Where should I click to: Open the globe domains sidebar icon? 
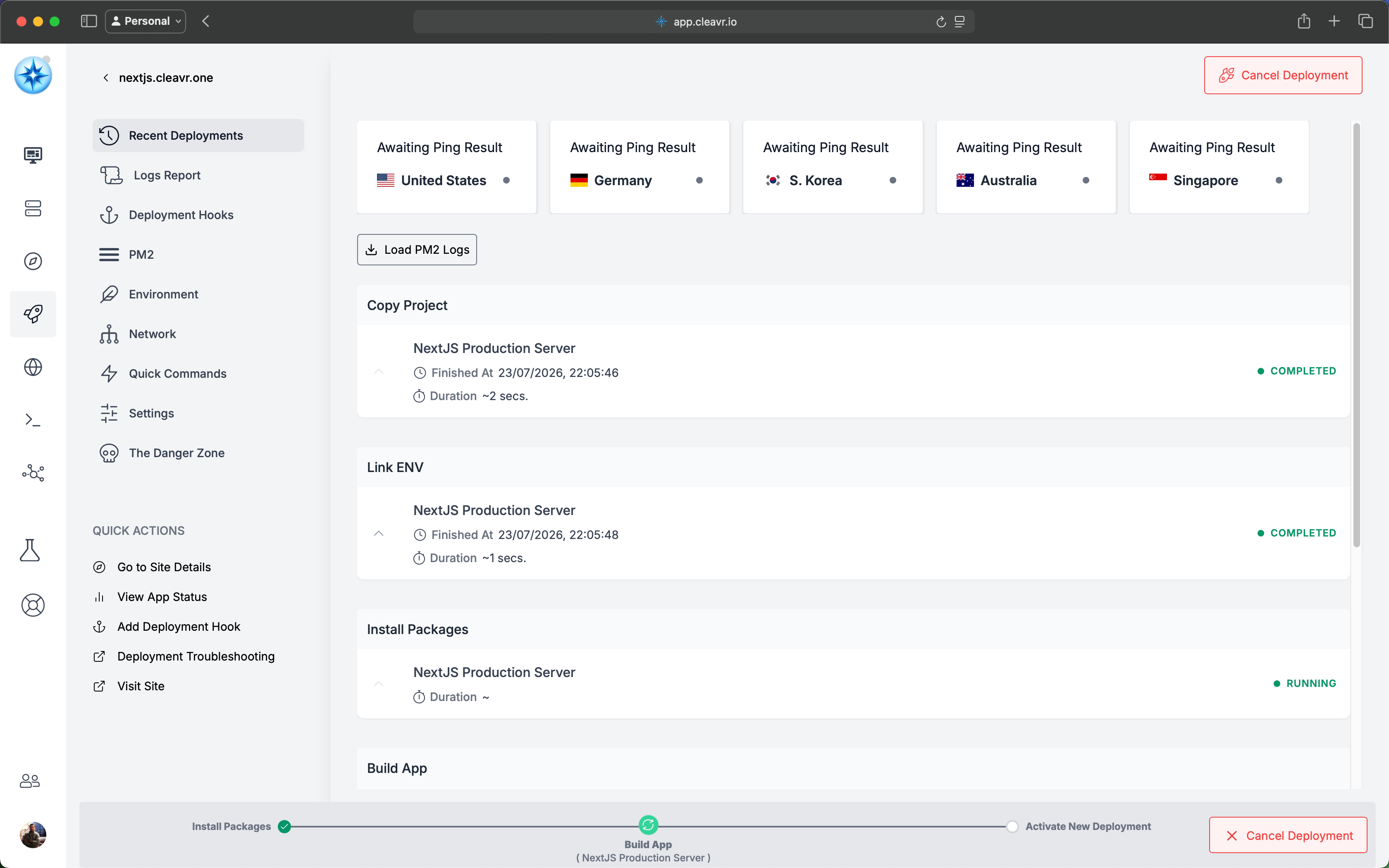click(33, 367)
